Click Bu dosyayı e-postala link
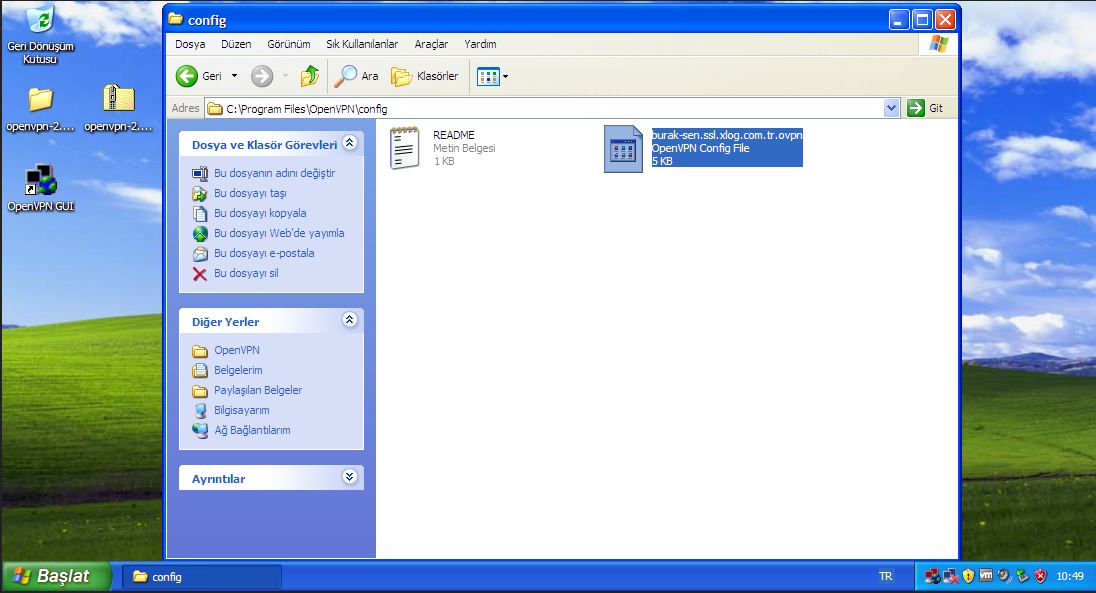 [x=264, y=253]
